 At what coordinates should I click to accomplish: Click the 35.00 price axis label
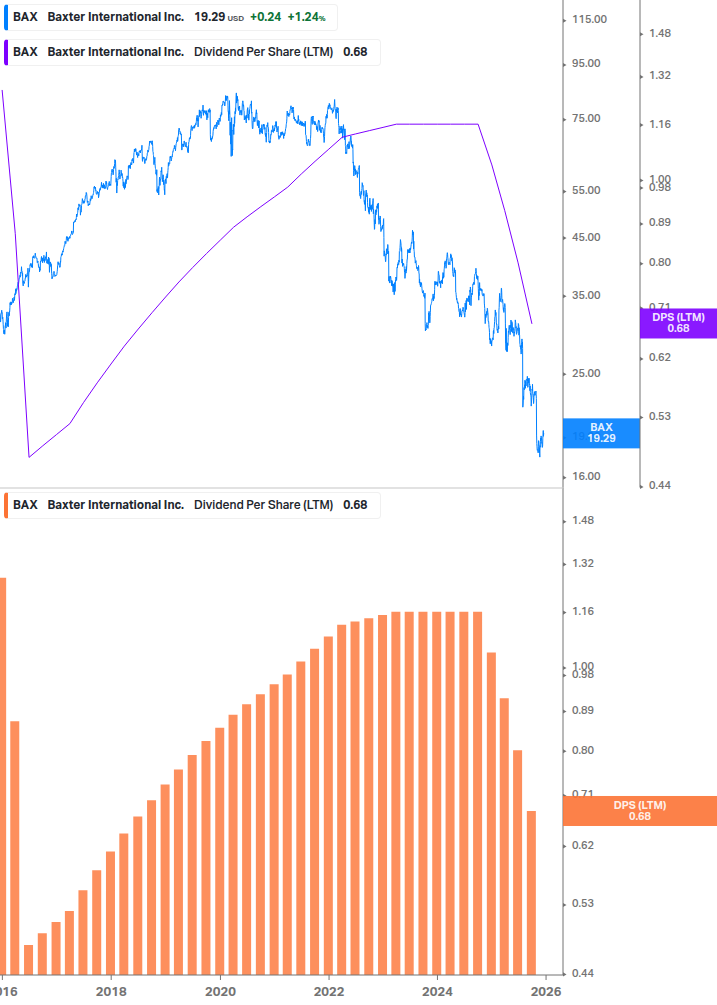[586, 295]
